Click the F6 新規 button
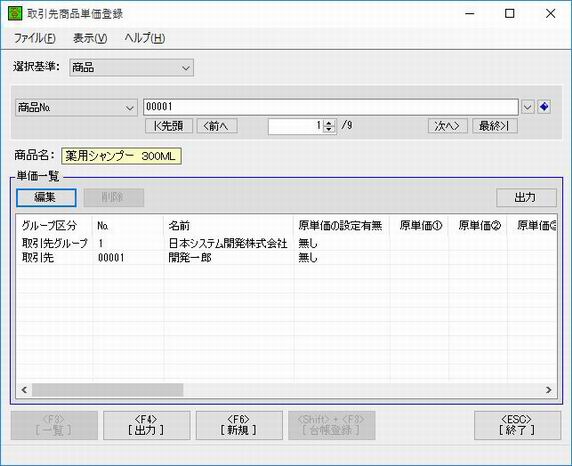572x466 pixels. coord(239,425)
